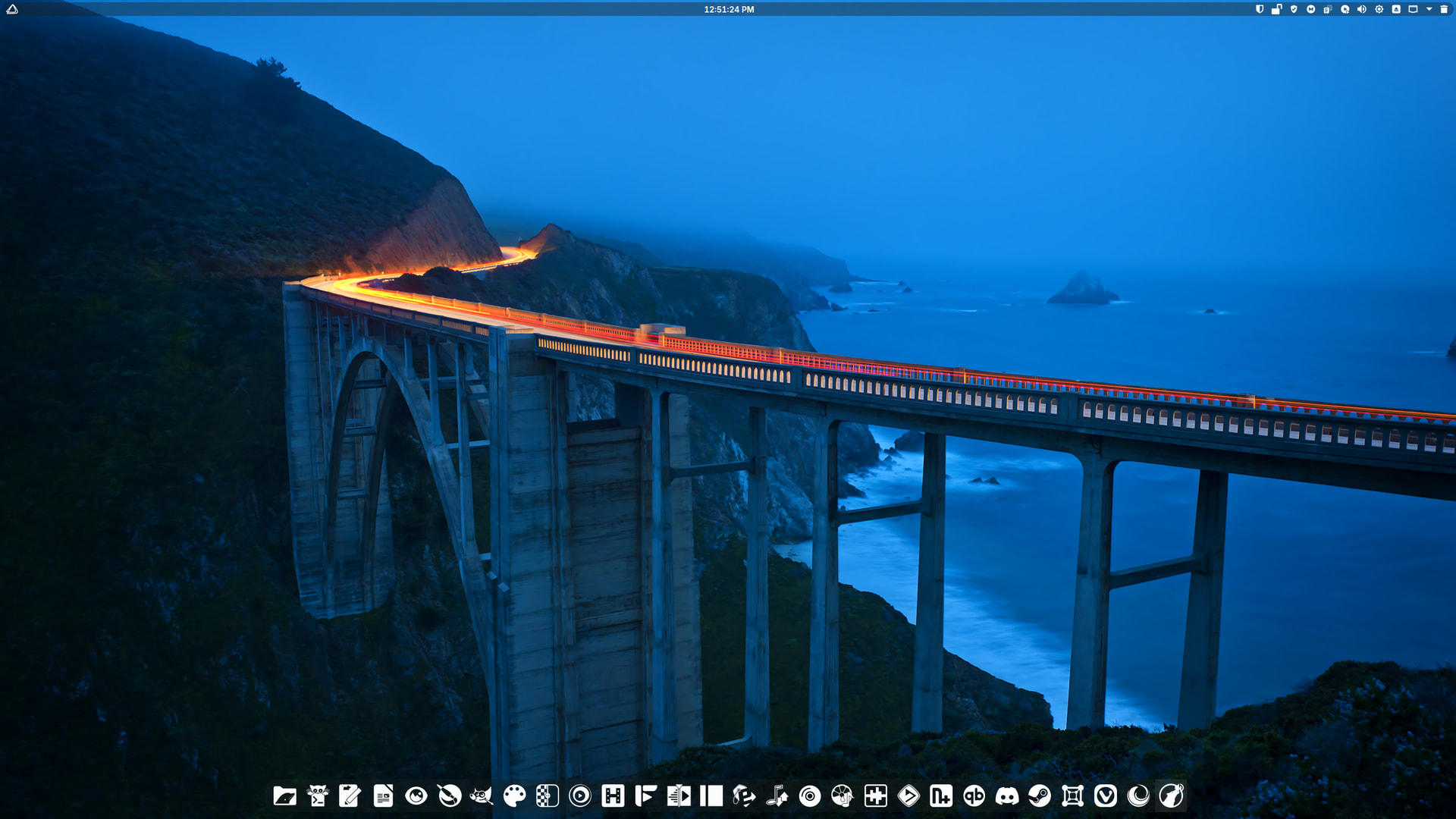Viewport: 1456px width, 819px height.
Task: Open GIMP from the dock
Action: pos(482,795)
